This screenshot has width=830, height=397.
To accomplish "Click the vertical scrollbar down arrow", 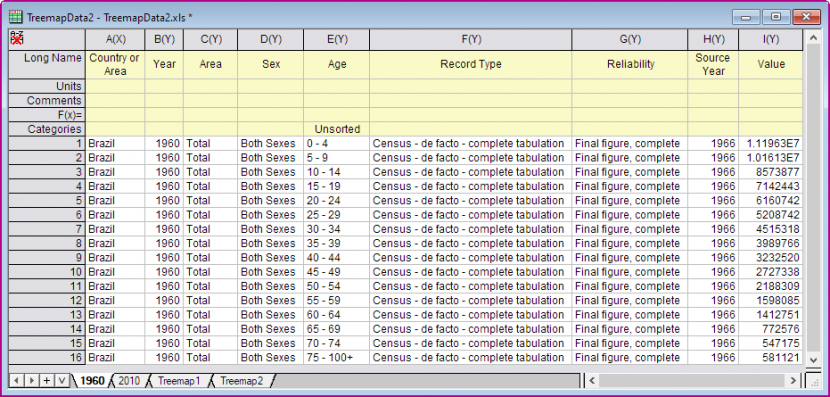I will 814,359.
